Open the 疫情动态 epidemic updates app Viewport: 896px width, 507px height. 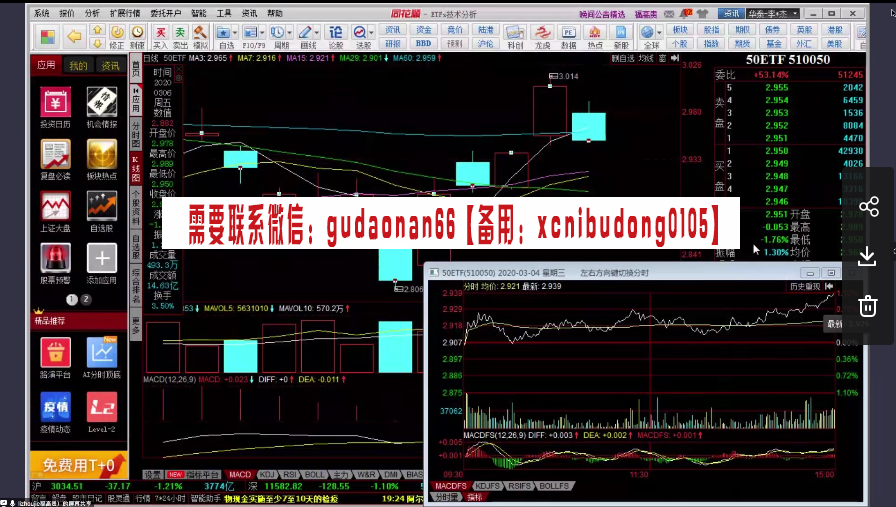coord(55,412)
